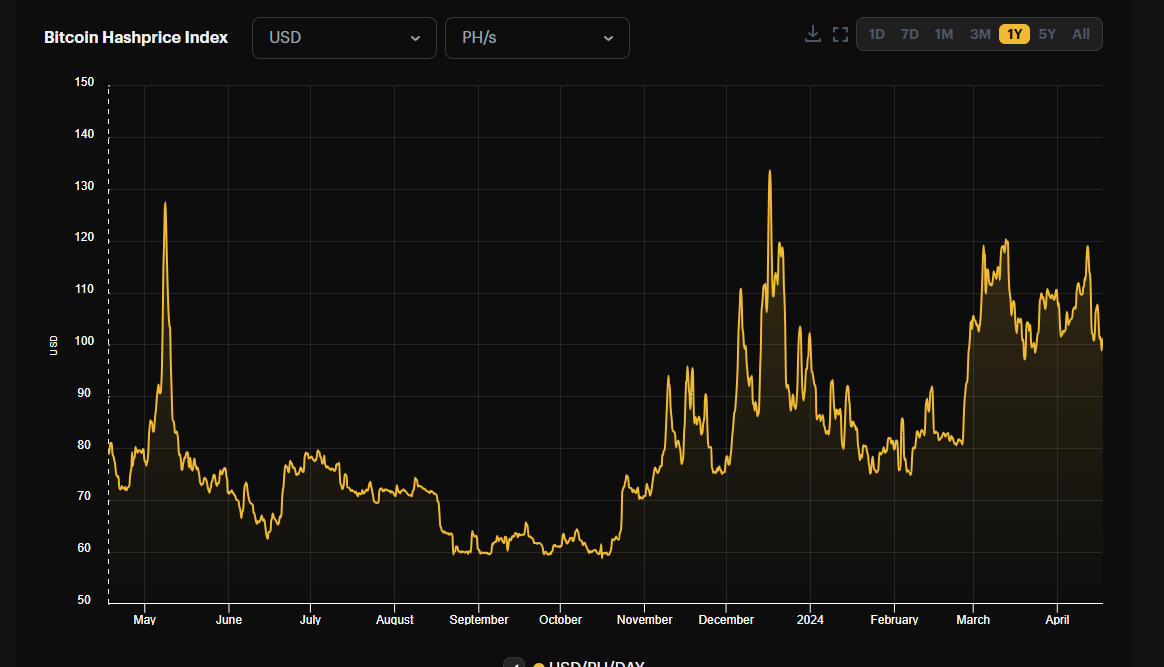This screenshot has width=1164, height=667.
Task: Click the August x-axis label
Action: pos(395,620)
